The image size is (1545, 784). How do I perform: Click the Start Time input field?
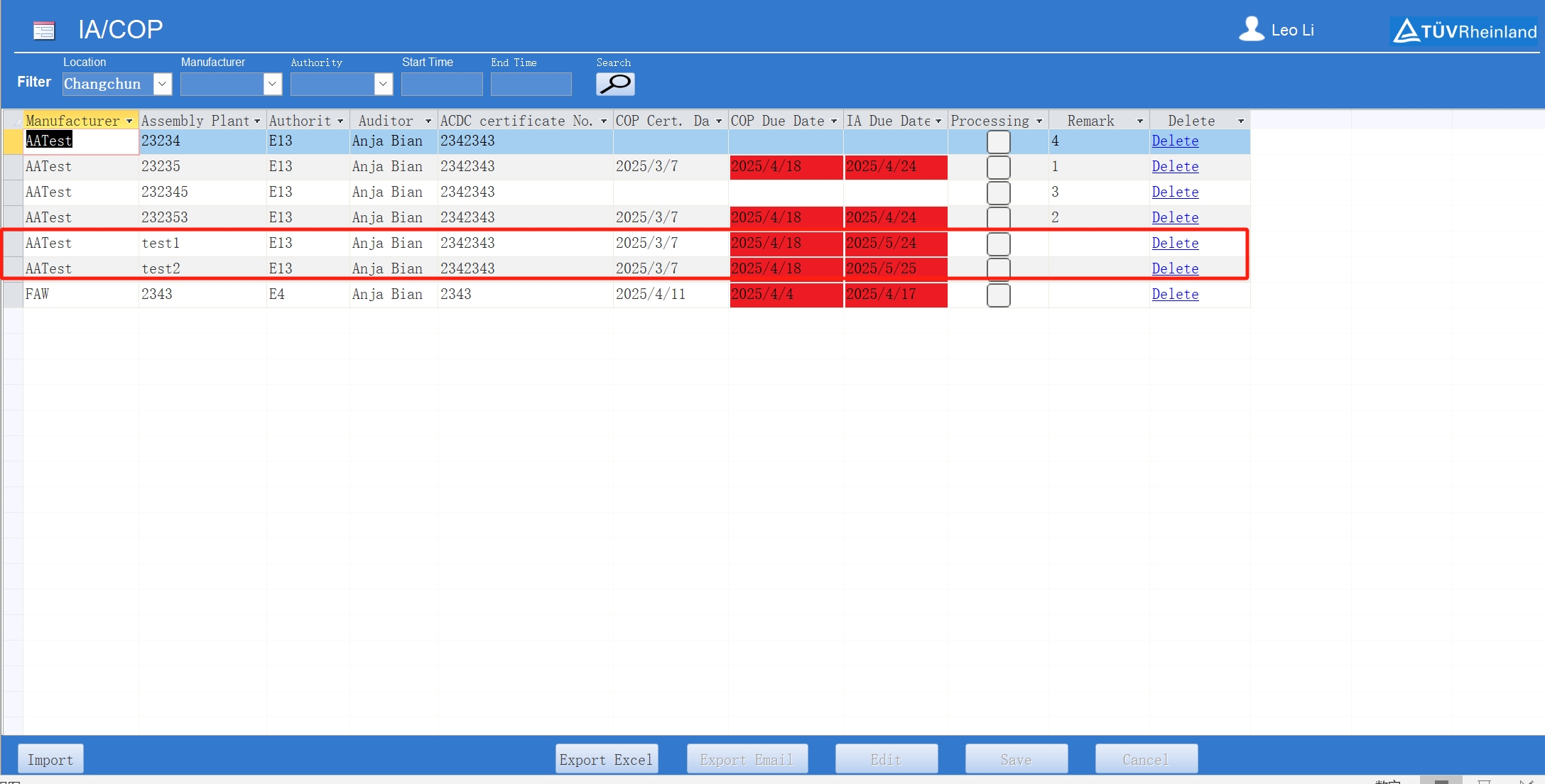tap(442, 84)
